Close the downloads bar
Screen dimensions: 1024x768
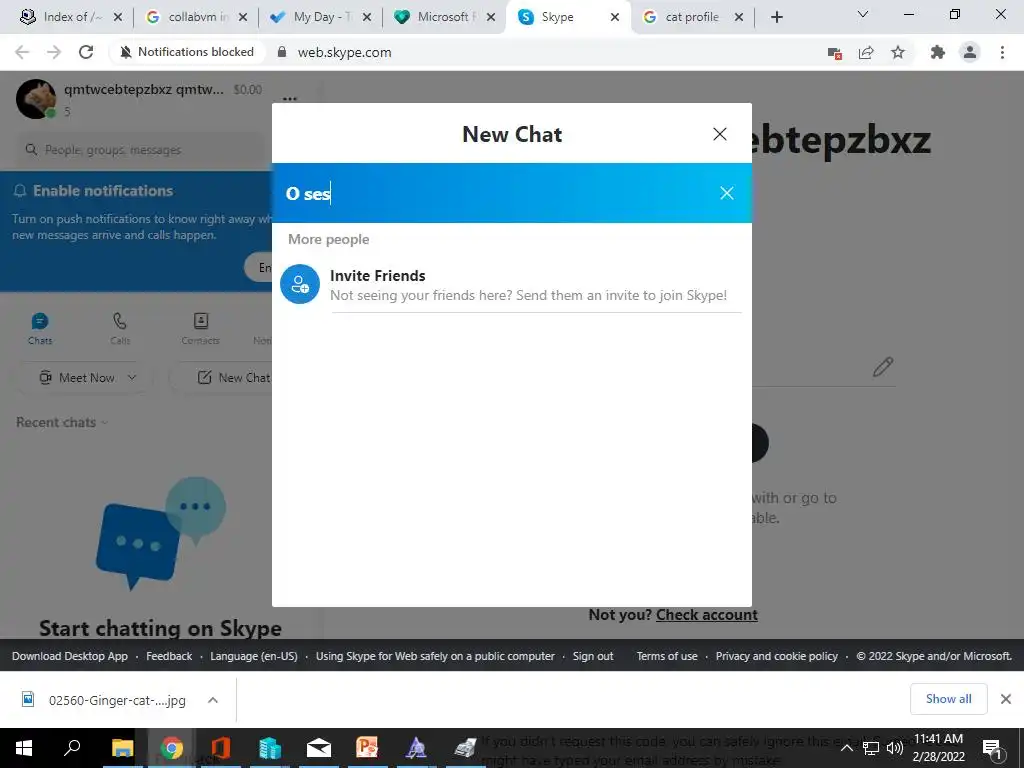[x=1006, y=699]
